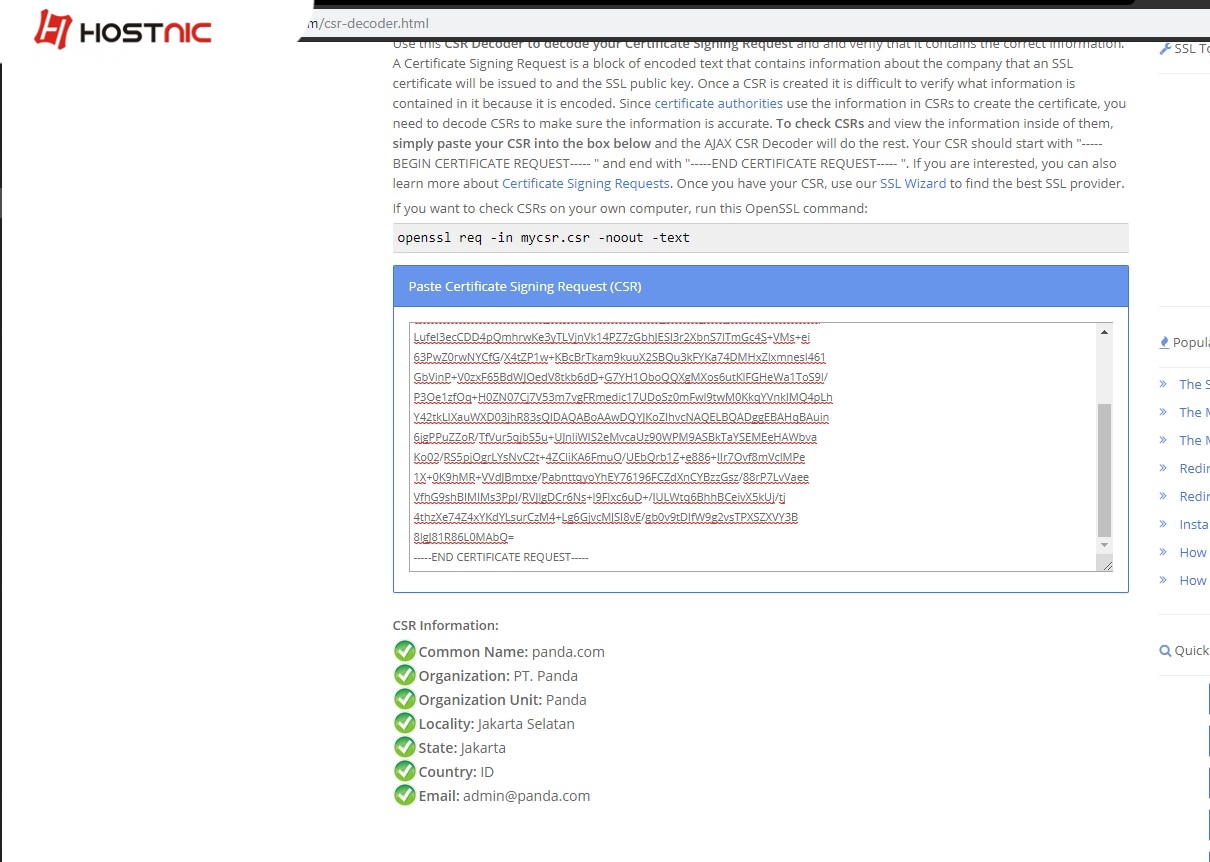This screenshot has height=862, width=1210.
Task: Click the SSL Tools wrench icon
Action: [1167, 47]
